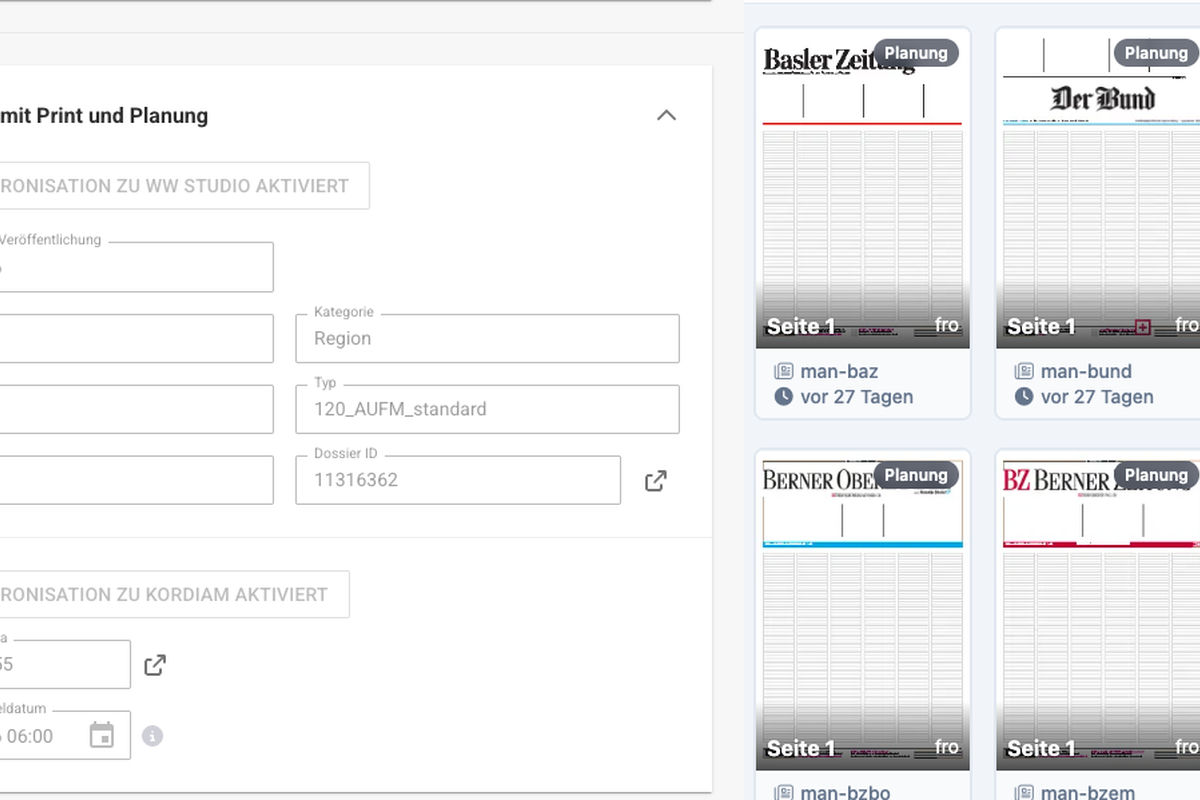Focus the date field showing 06:00

pyautogui.click(x=65, y=735)
